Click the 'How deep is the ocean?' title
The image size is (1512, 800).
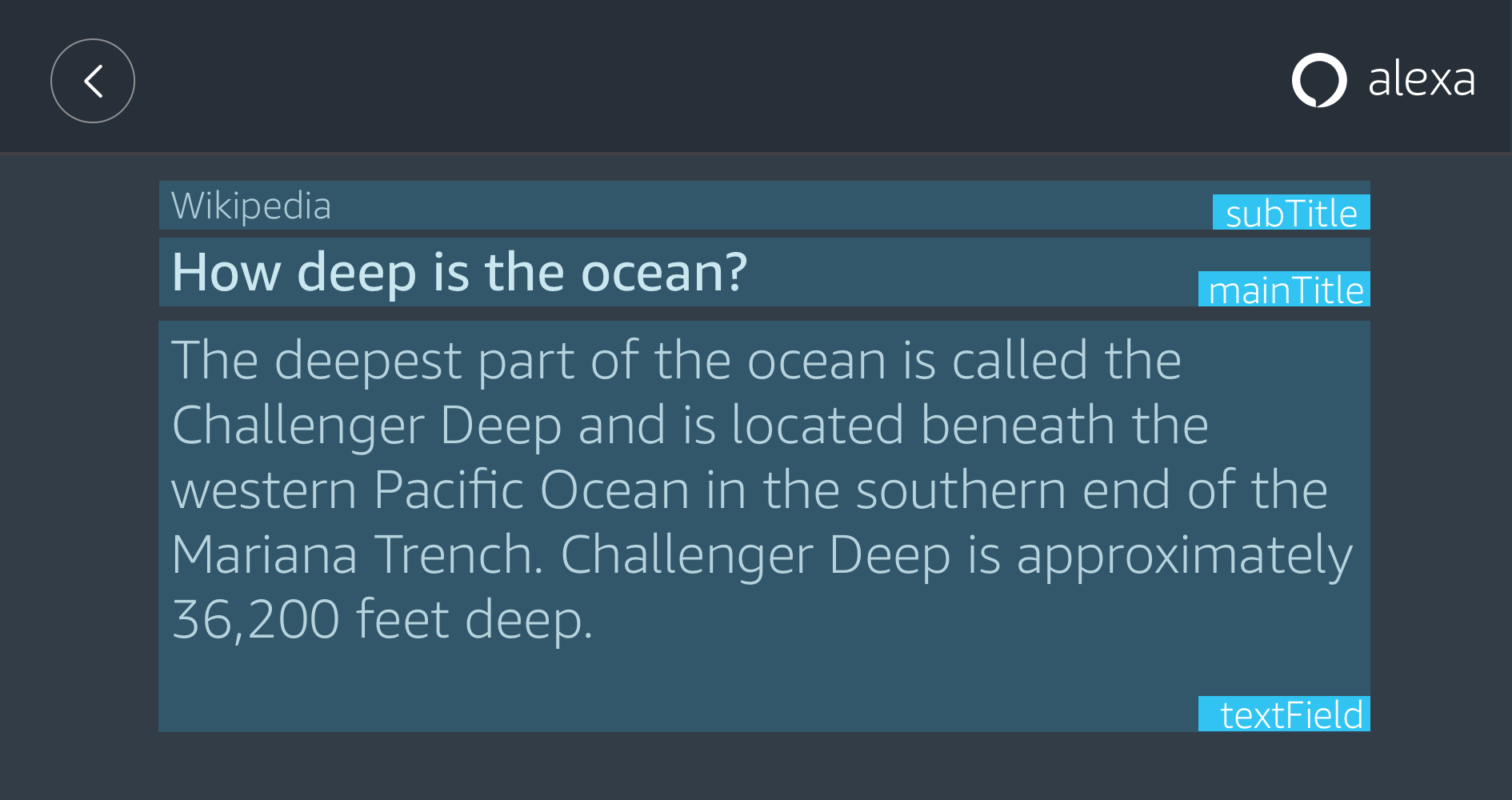click(x=459, y=273)
